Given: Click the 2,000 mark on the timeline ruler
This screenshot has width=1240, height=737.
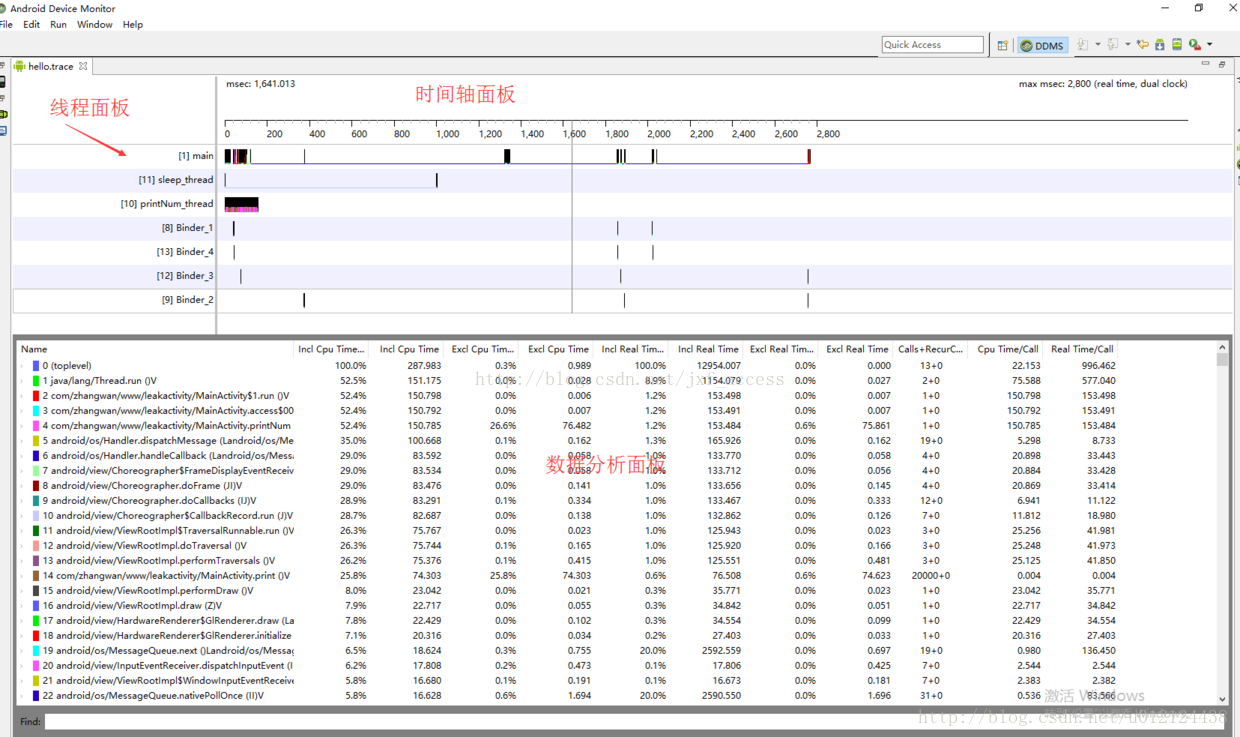Looking at the screenshot, I should click(x=658, y=134).
